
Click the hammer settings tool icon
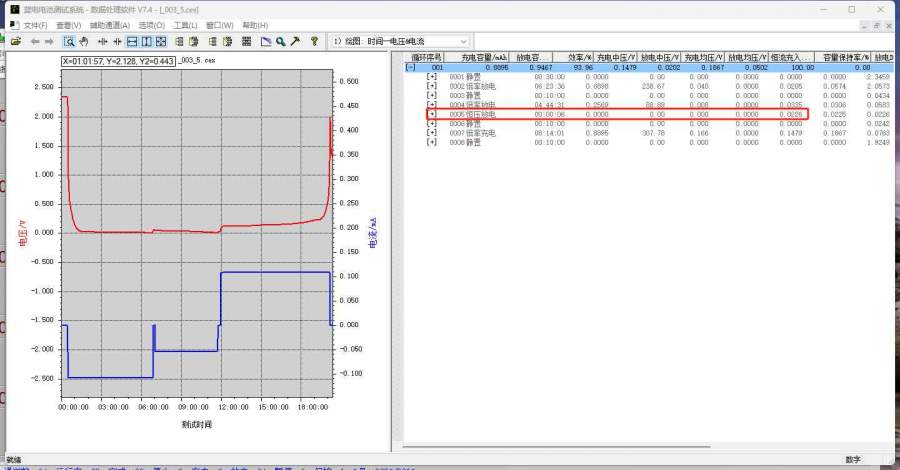pyautogui.click(x=296, y=41)
